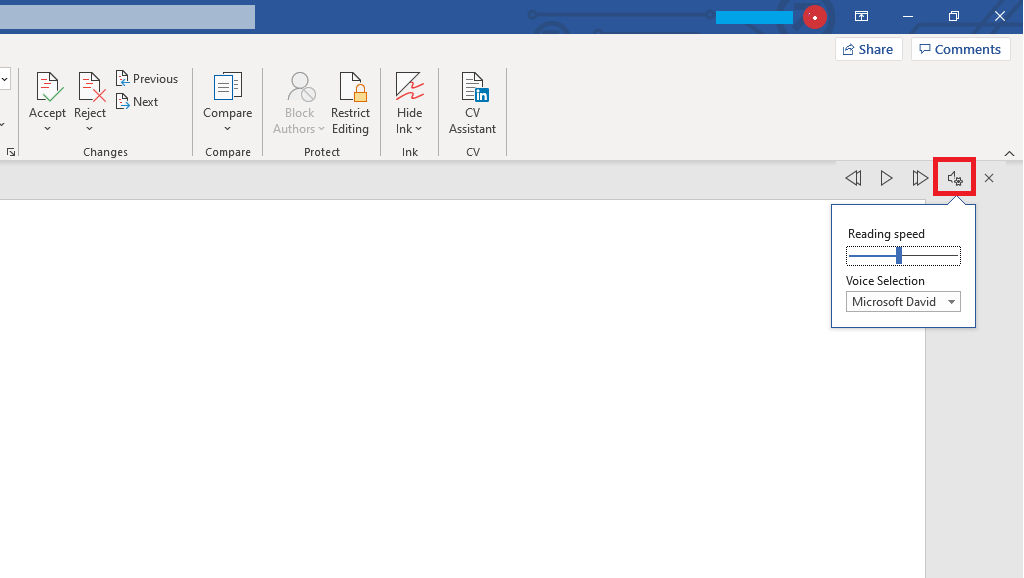
Task: Close the Read Aloud toolbar
Action: 989,178
